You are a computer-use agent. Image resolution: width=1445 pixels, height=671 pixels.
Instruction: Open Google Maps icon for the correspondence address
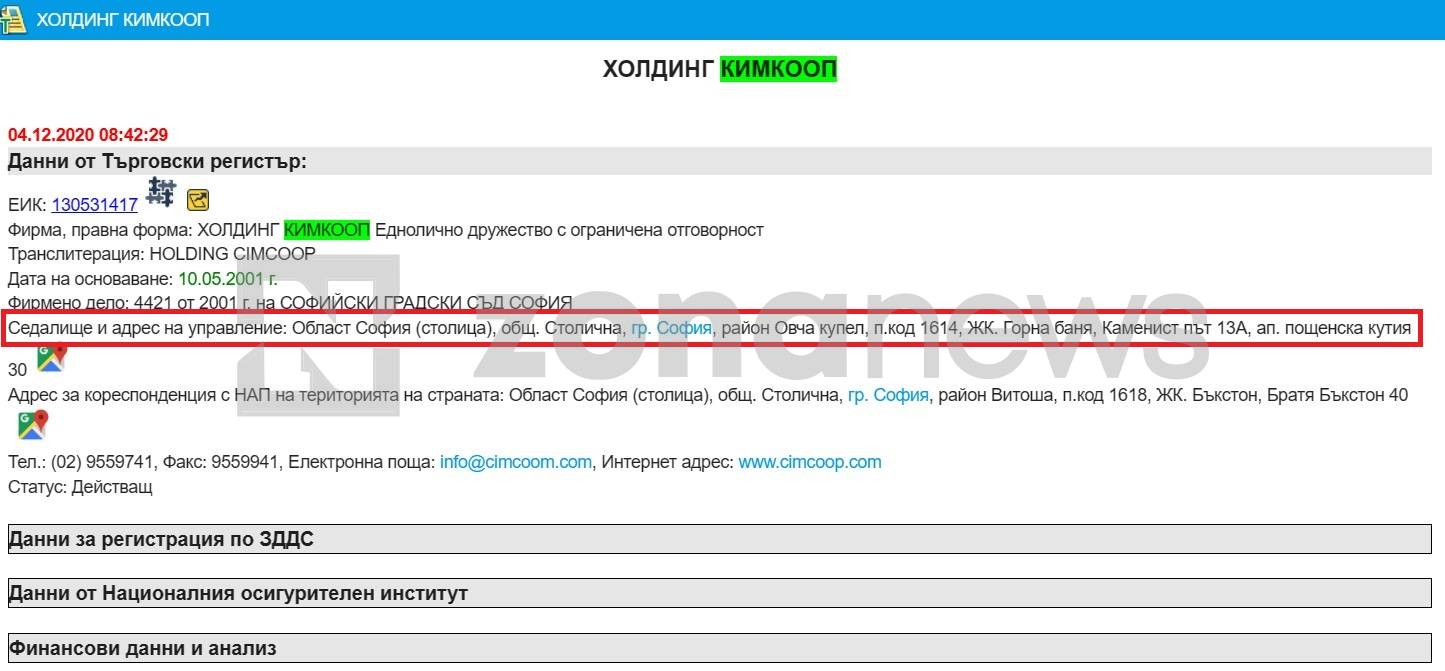pyautogui.click(x=32, y=426)
